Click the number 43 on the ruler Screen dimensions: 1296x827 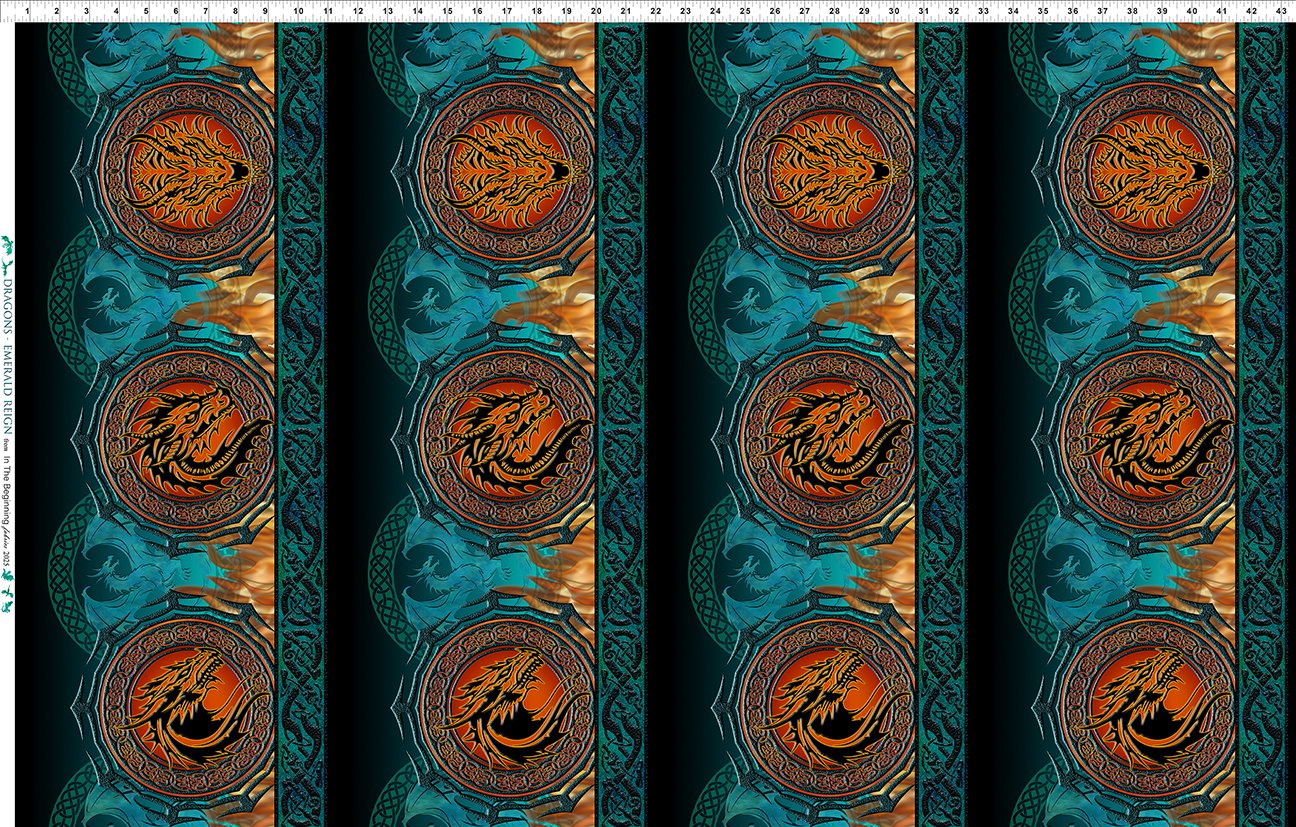pos(1281,11)
